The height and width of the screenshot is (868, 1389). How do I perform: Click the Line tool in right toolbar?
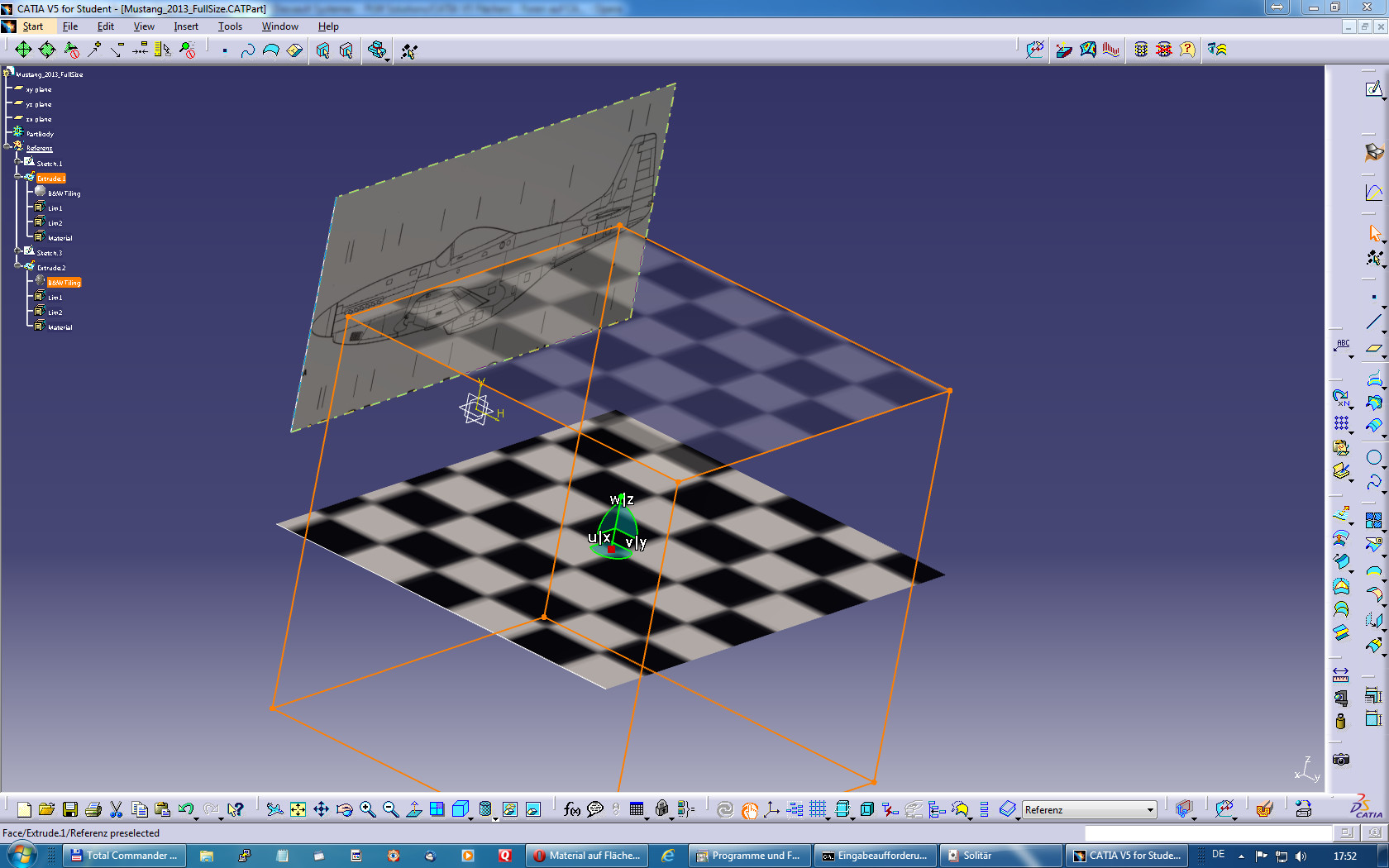pyautogui.click(x=1373, y=322)
